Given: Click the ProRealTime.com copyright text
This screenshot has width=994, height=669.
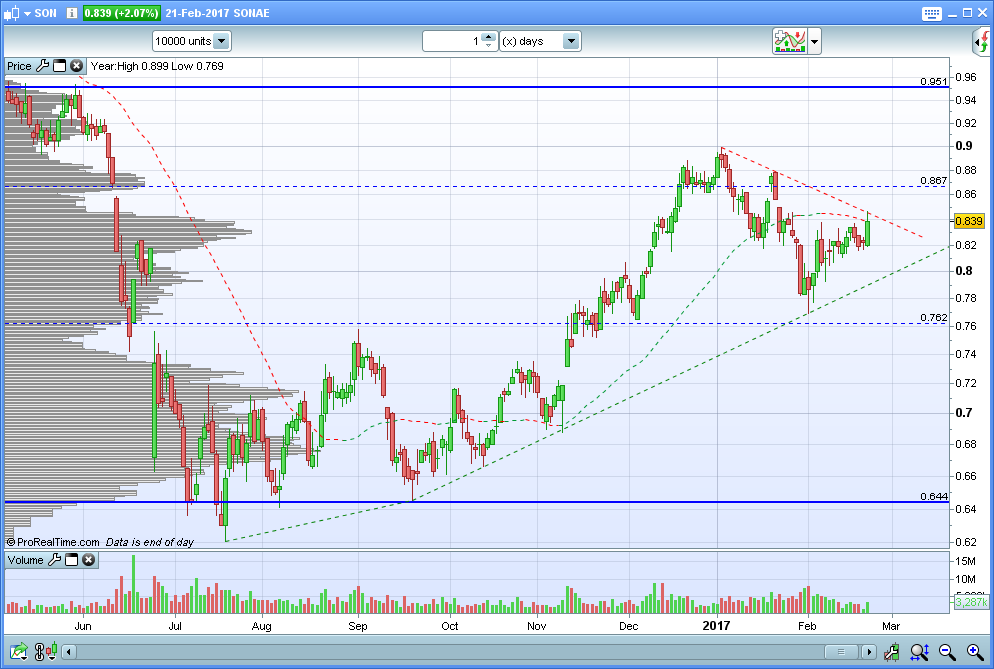Looking at the screenshot, I should tap(53, 542).
